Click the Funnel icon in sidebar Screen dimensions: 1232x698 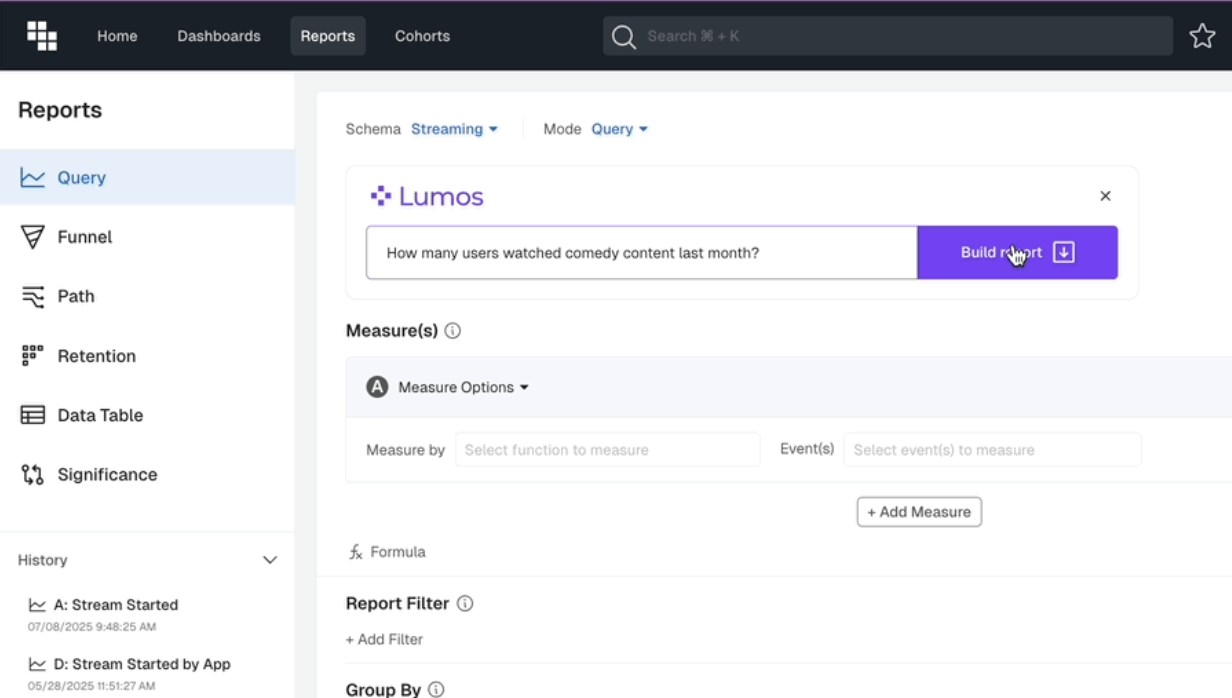tap(33, 237)
